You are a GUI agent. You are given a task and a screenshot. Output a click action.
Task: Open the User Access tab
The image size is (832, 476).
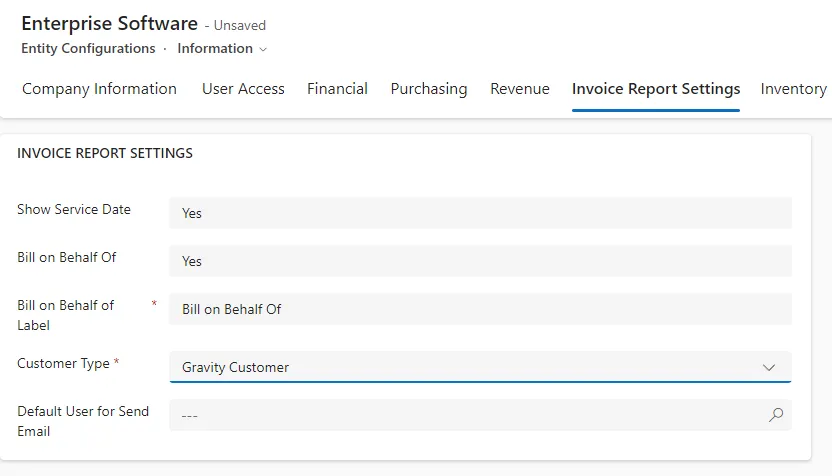coord(243,89)
